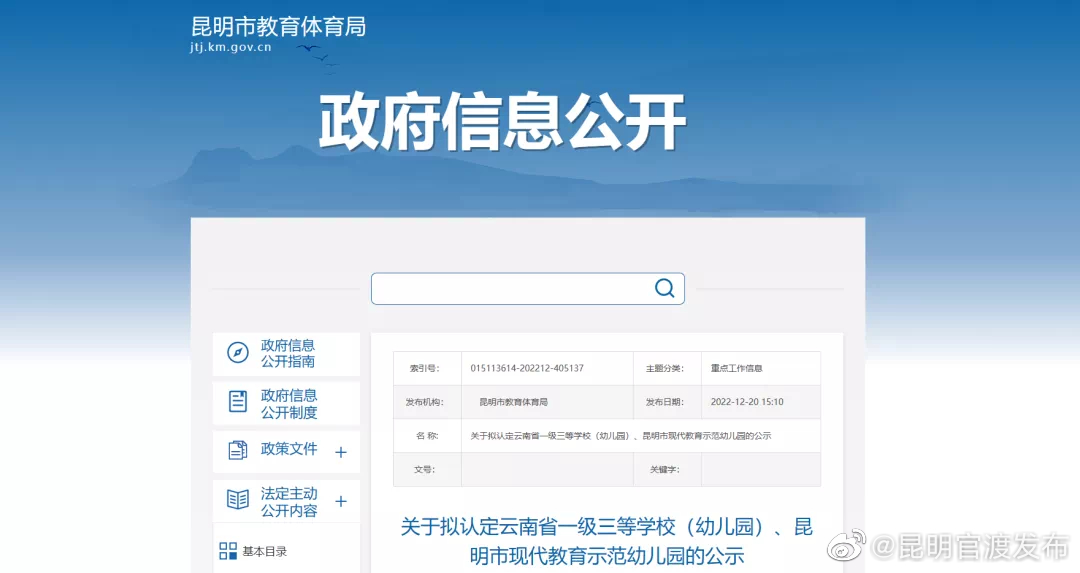Click the jtj.km.gov.cn site address
Screen dimensions: 1080x573
click(x=231, y=48)
